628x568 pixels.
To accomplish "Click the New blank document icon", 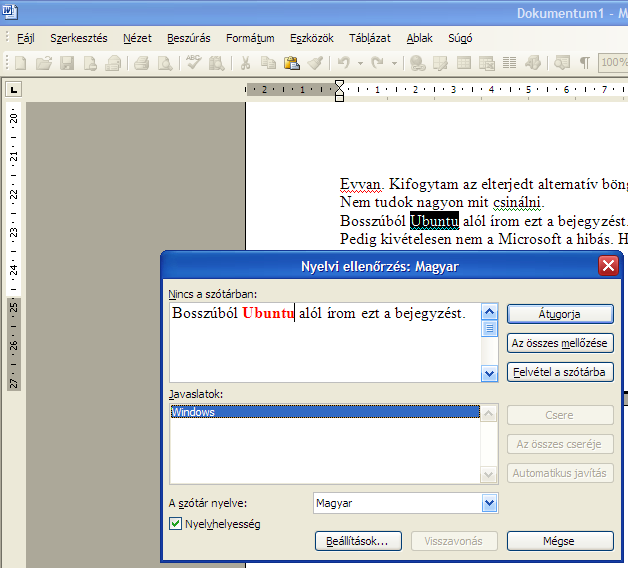I will click(20, 63).
